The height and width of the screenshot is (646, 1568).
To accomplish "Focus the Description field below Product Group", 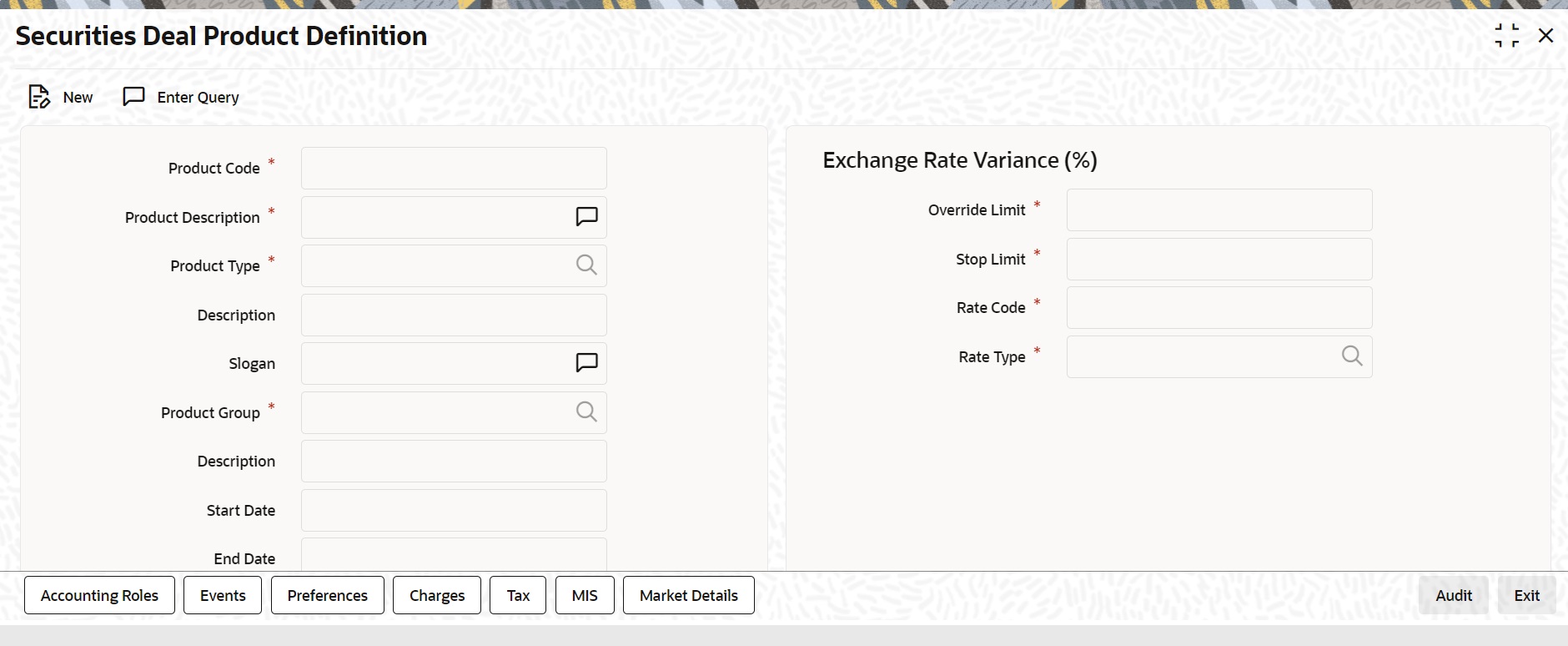I will [454, 461].
